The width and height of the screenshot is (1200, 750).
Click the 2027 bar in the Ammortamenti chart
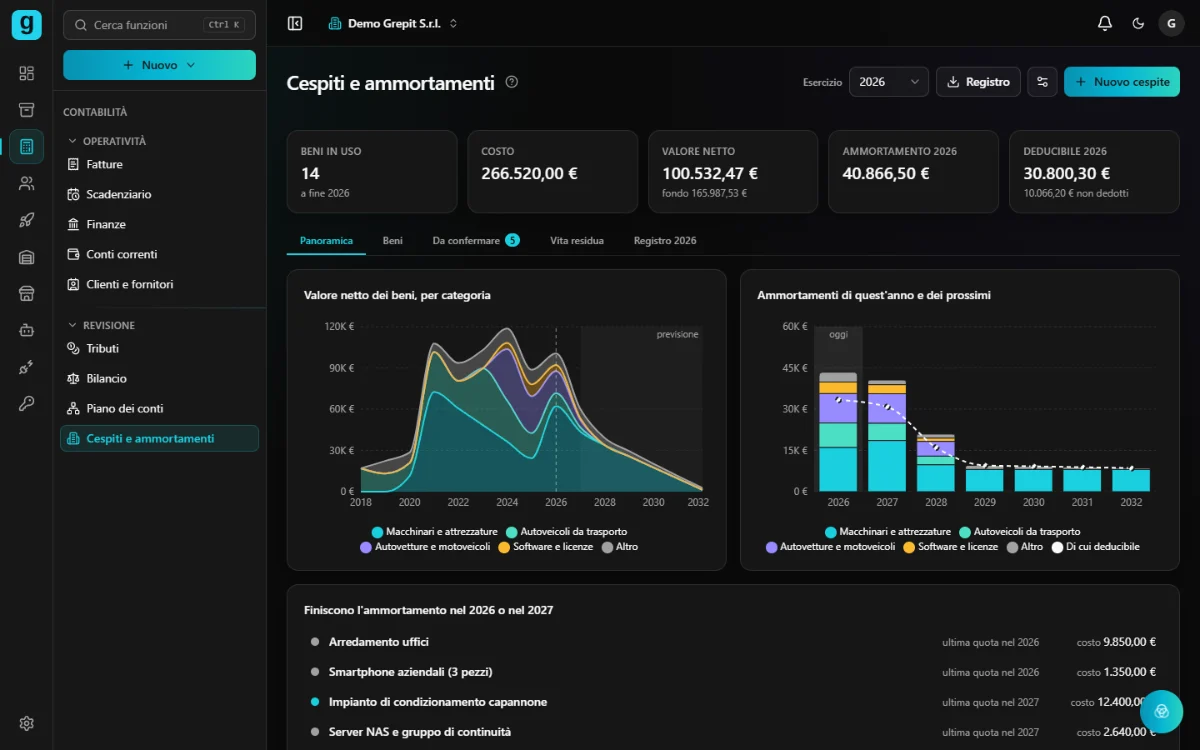click(x=887, y=436)
